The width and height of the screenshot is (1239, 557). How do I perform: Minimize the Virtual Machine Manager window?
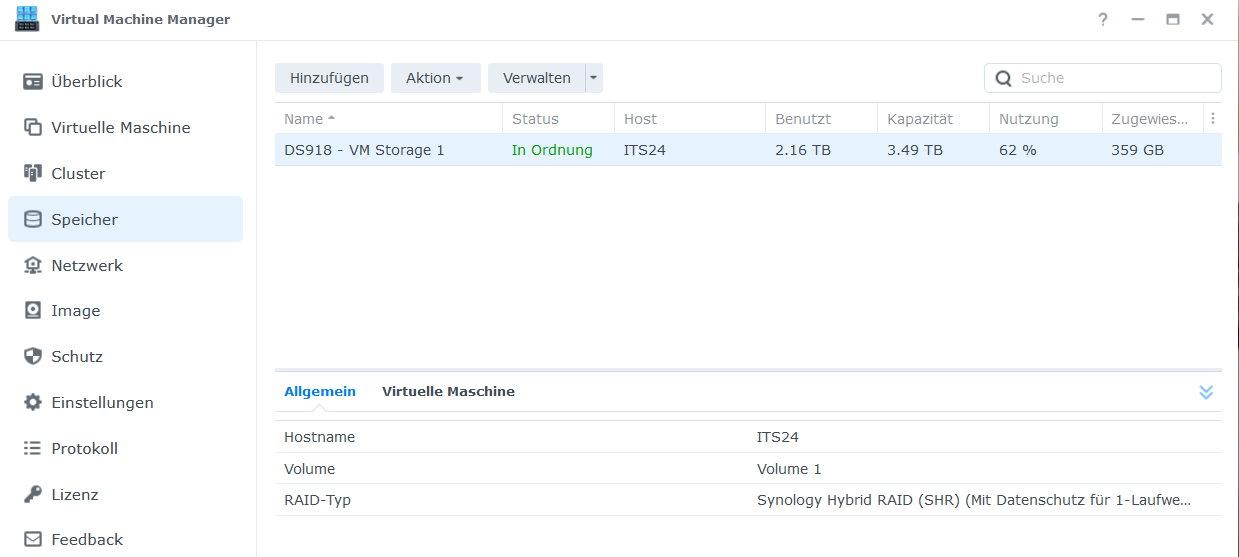[x=1138, y=20]
